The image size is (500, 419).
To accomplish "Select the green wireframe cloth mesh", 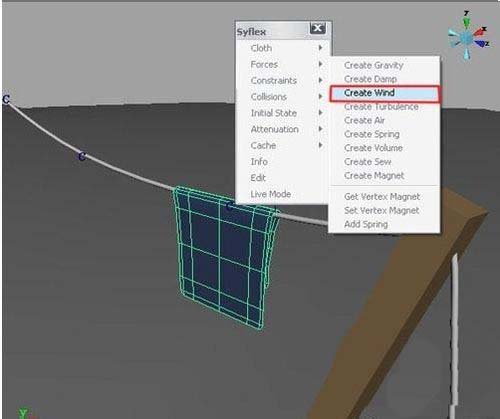I will pos(225,257).
